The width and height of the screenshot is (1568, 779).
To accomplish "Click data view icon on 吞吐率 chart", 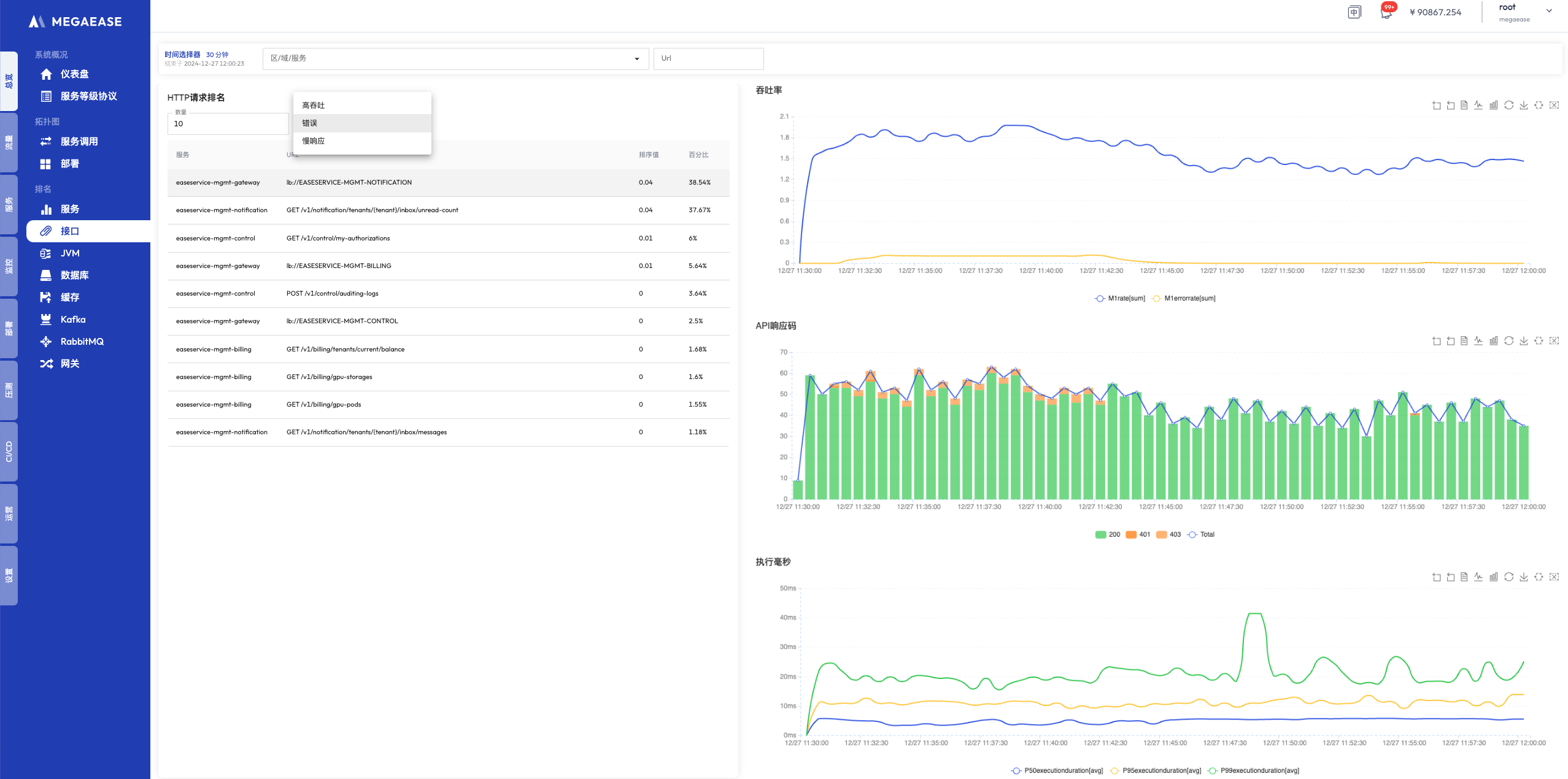I will 1464,106.
